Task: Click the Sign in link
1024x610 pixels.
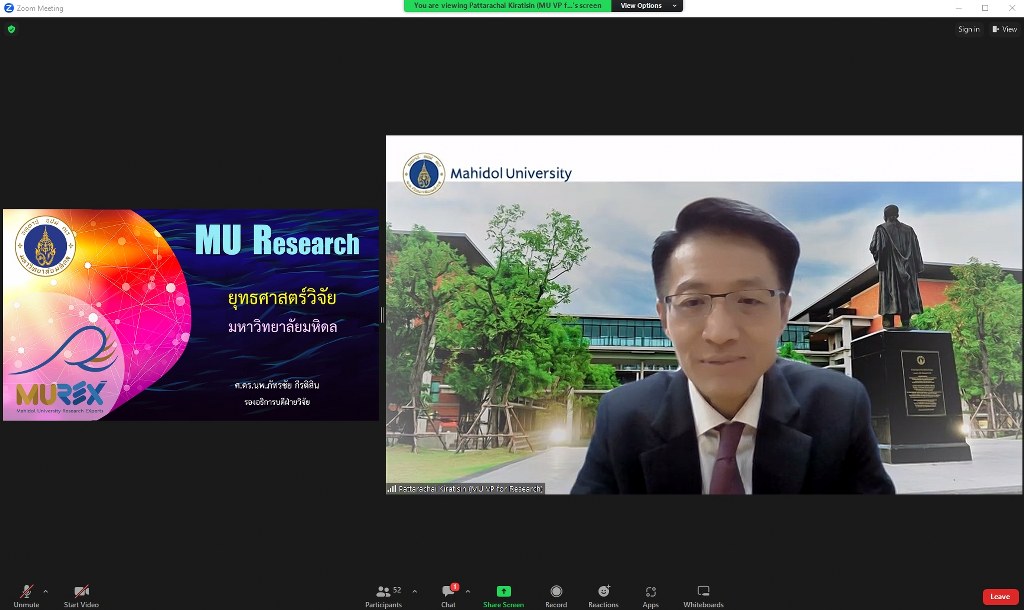Action: pyautogui.click(x=968, y=29)
